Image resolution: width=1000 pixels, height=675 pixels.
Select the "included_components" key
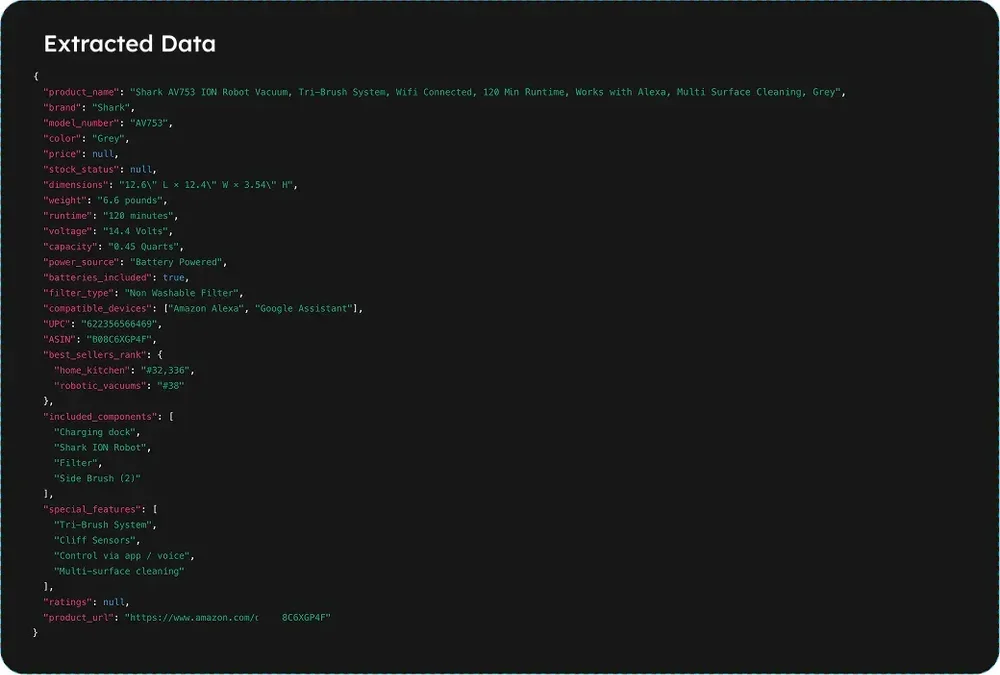click(100, 417)
